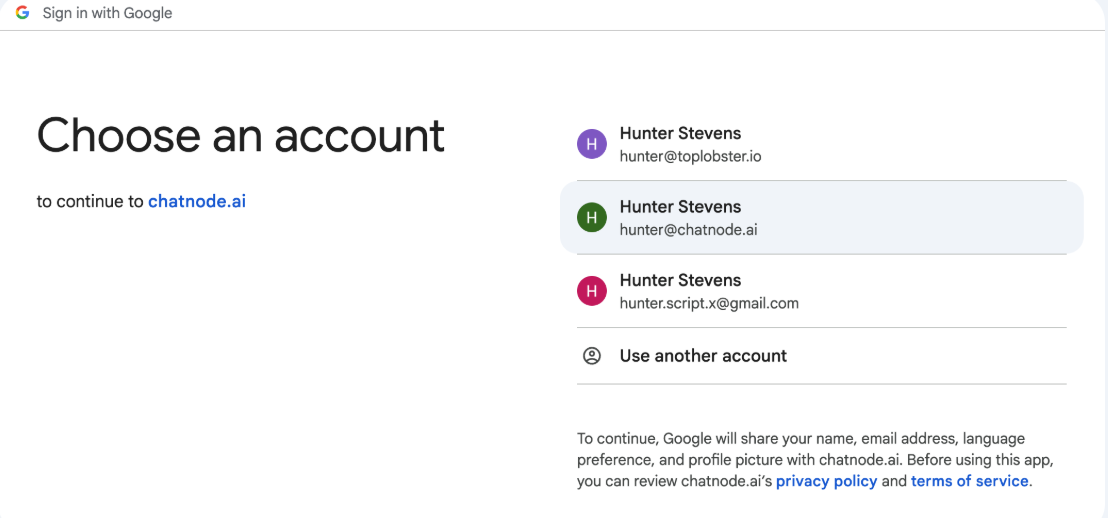Click purple avatar for hunter@toplobster.io
This screenshot has height=518, width=1108.
[591, 144]
